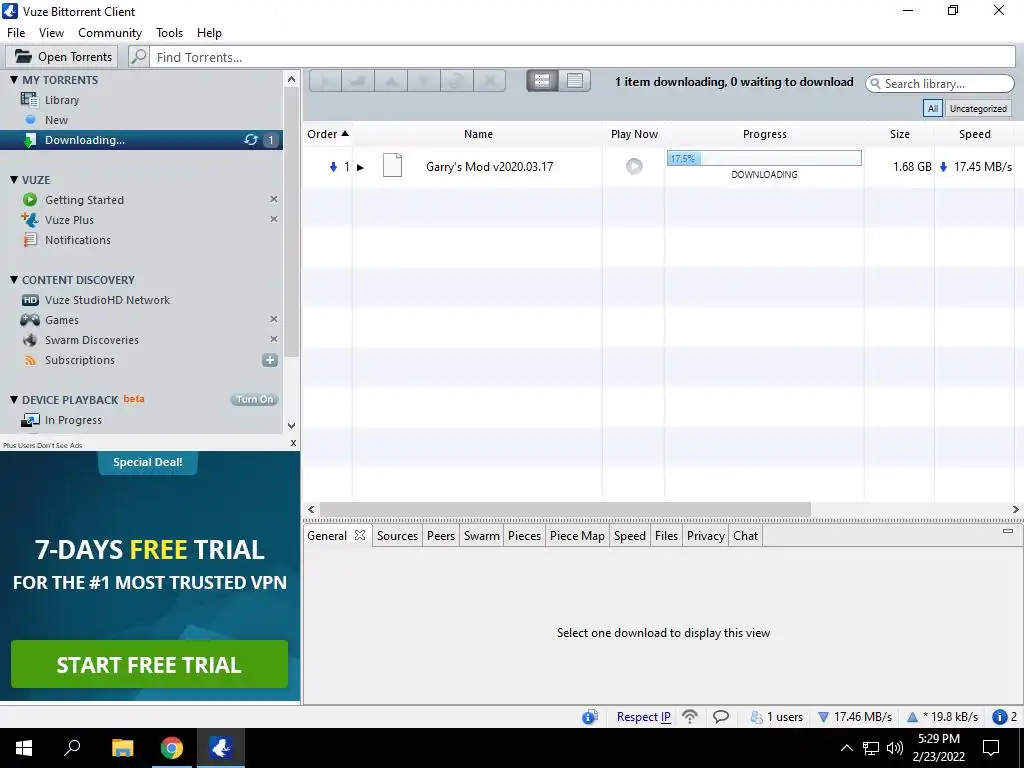This screenshot has width=1024, height=768.
Task: Click the Open Torrents button
Action: [x=62, y=57]
